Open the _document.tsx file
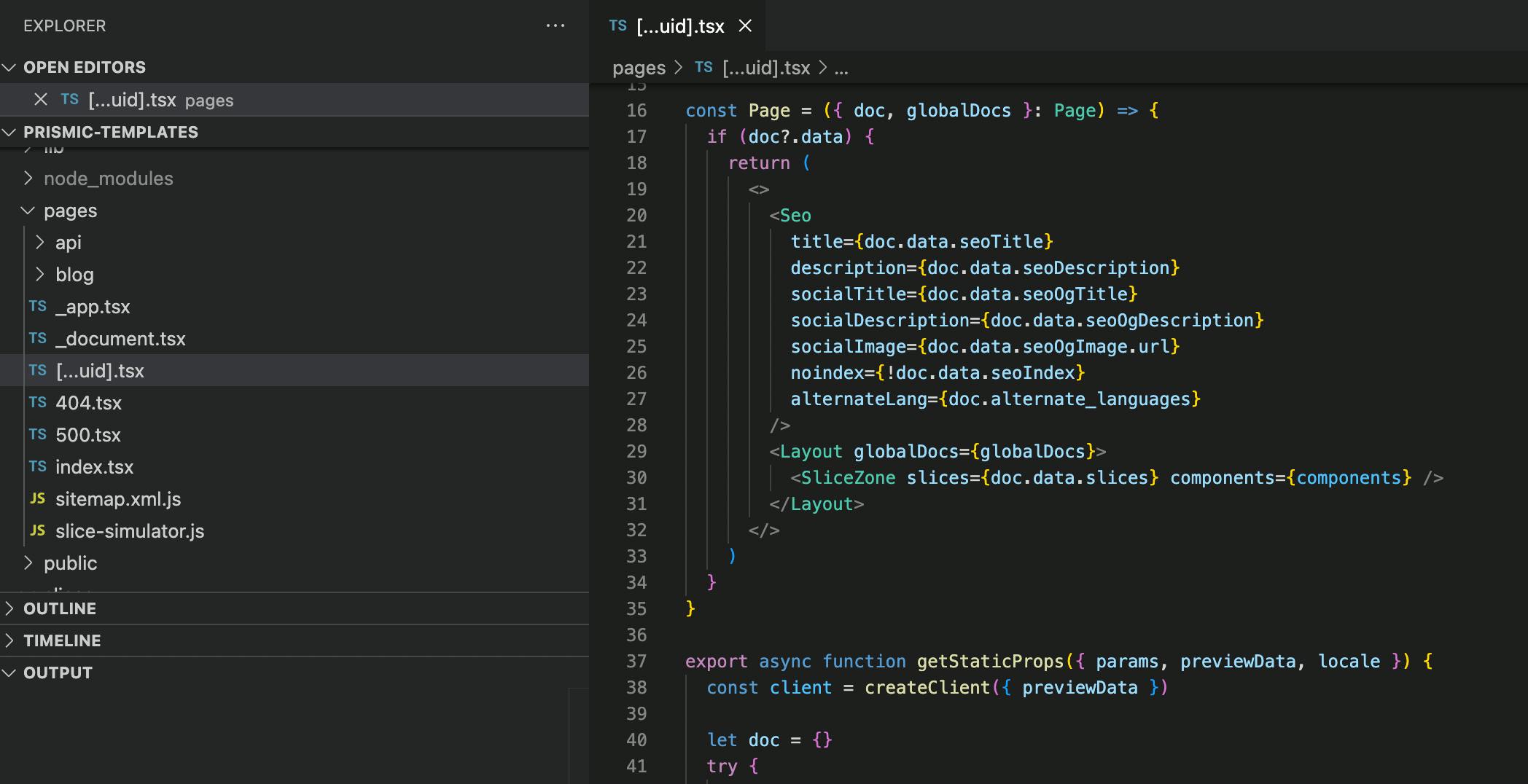The image size is (1528, 784). click(x=120, y=339)
